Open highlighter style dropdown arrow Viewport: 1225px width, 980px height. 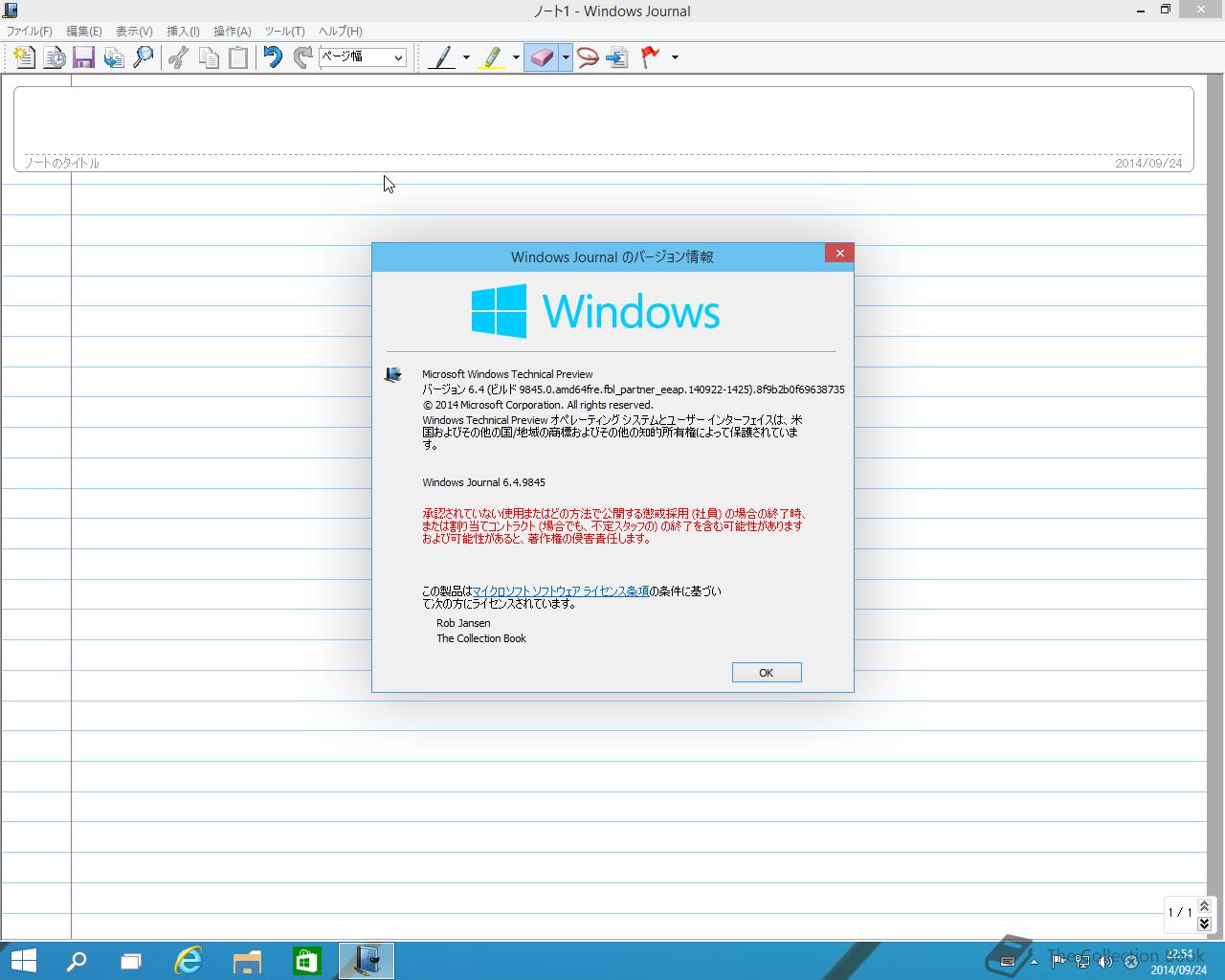pos(516,57)
